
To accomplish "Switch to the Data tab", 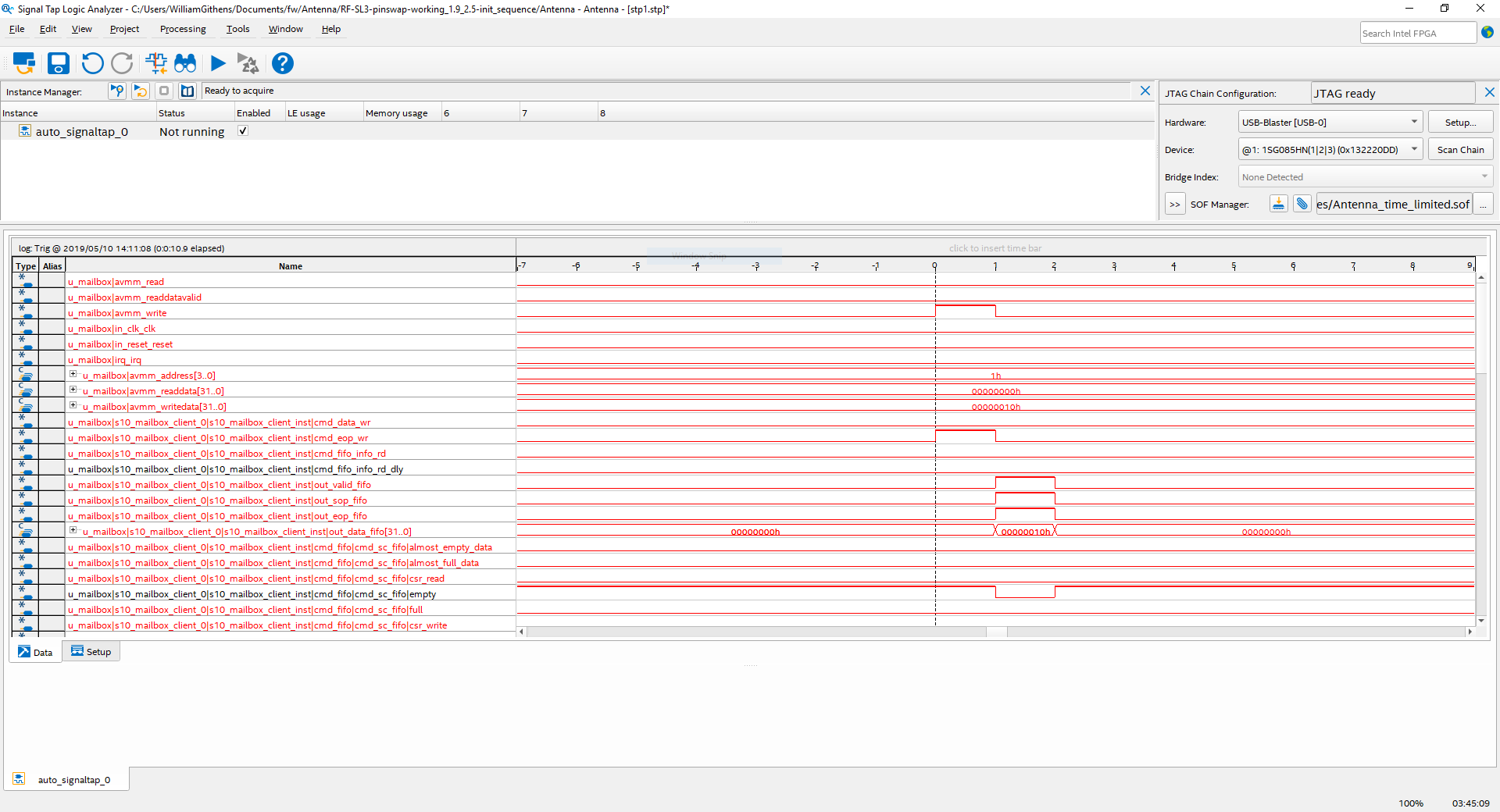I will [36, 652].
